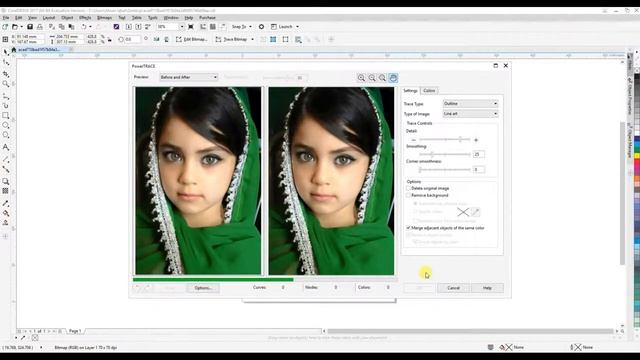The height and width of the screenshot is (360, 640).
Task: Open the Effects menu
Action: coord(85,18)
